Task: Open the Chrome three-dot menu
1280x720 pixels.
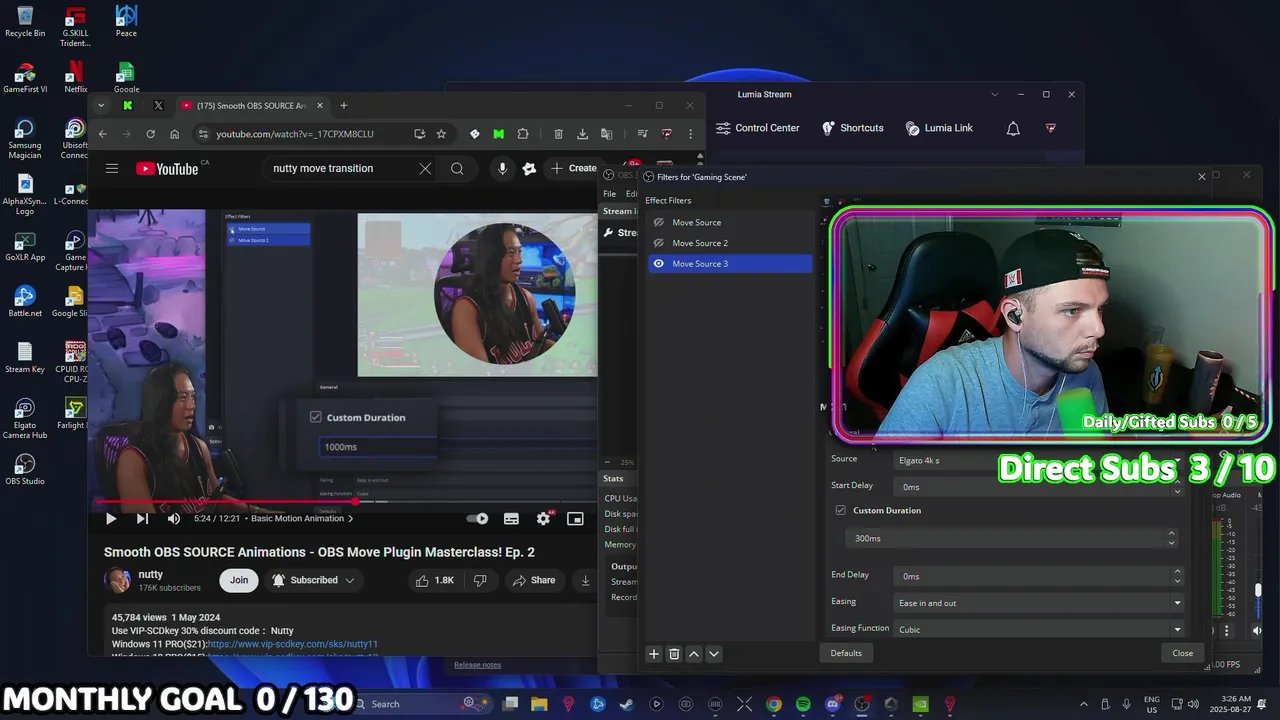Action: pos(690,134)
